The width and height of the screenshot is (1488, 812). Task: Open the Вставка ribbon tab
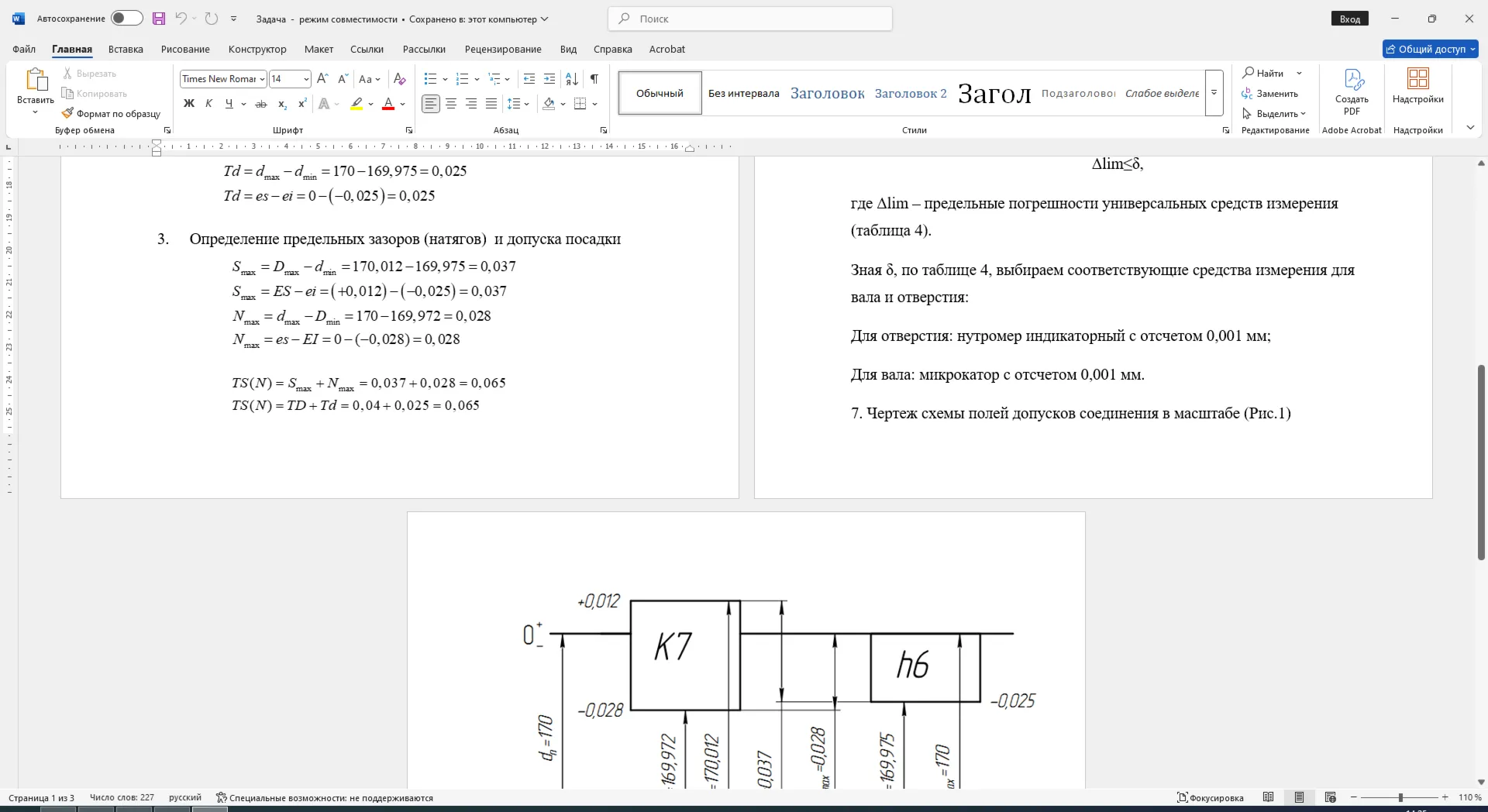126,49
